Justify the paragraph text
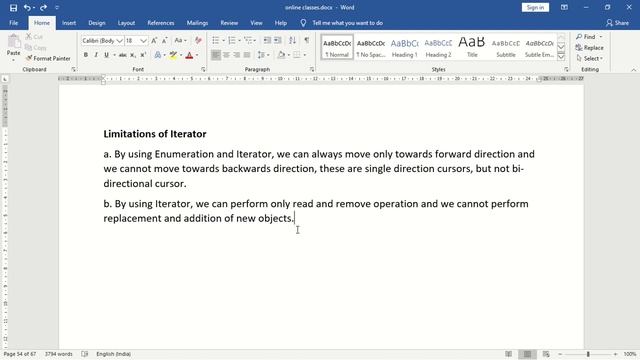Screen dimensions: 640x360 (x=247, y=55)
